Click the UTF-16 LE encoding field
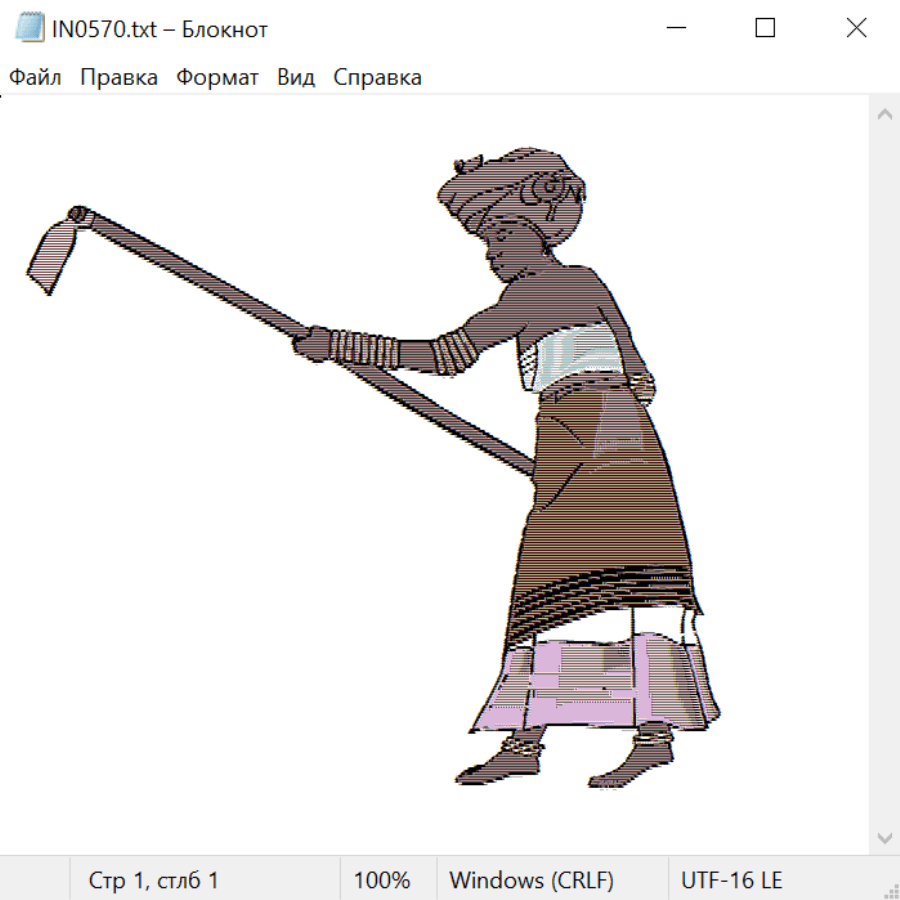The width and height of the screenshot is (900, 900). point(731,881)
